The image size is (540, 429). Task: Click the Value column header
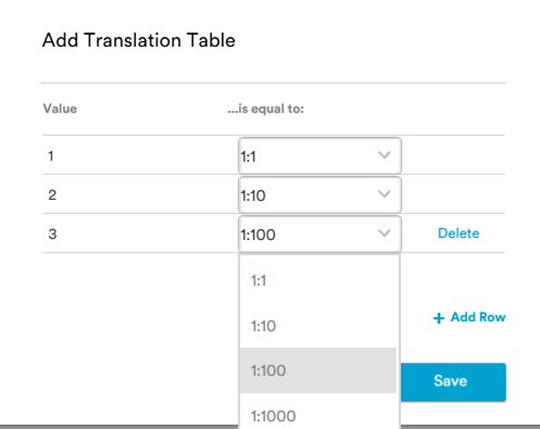tap(60, 109)
